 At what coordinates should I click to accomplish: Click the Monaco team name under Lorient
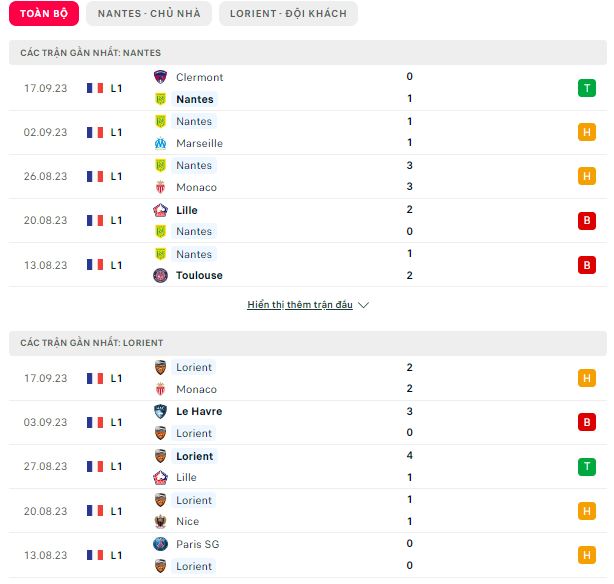point(196,389)
